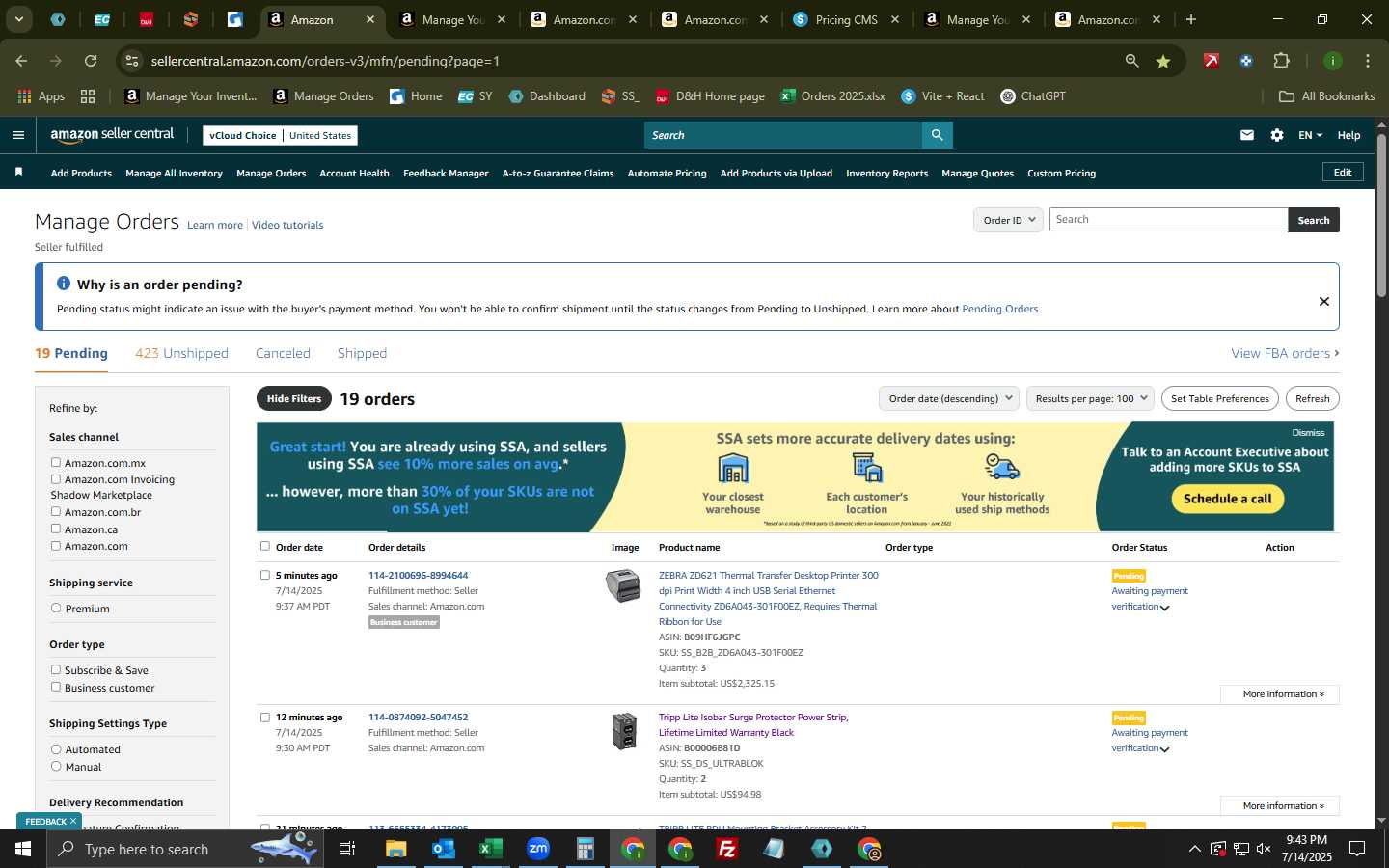Viewport: 1389px width, 868px height.
Task: Open the Results per page dropdown
Action: 1090,398
